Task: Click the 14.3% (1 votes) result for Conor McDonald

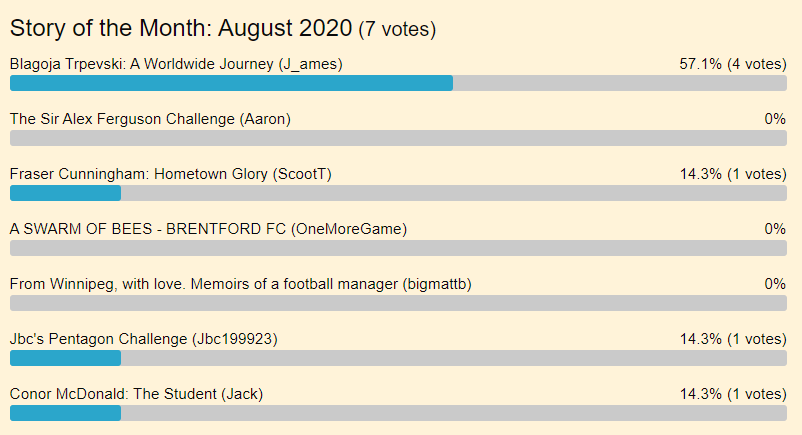Action: [732, 394]
